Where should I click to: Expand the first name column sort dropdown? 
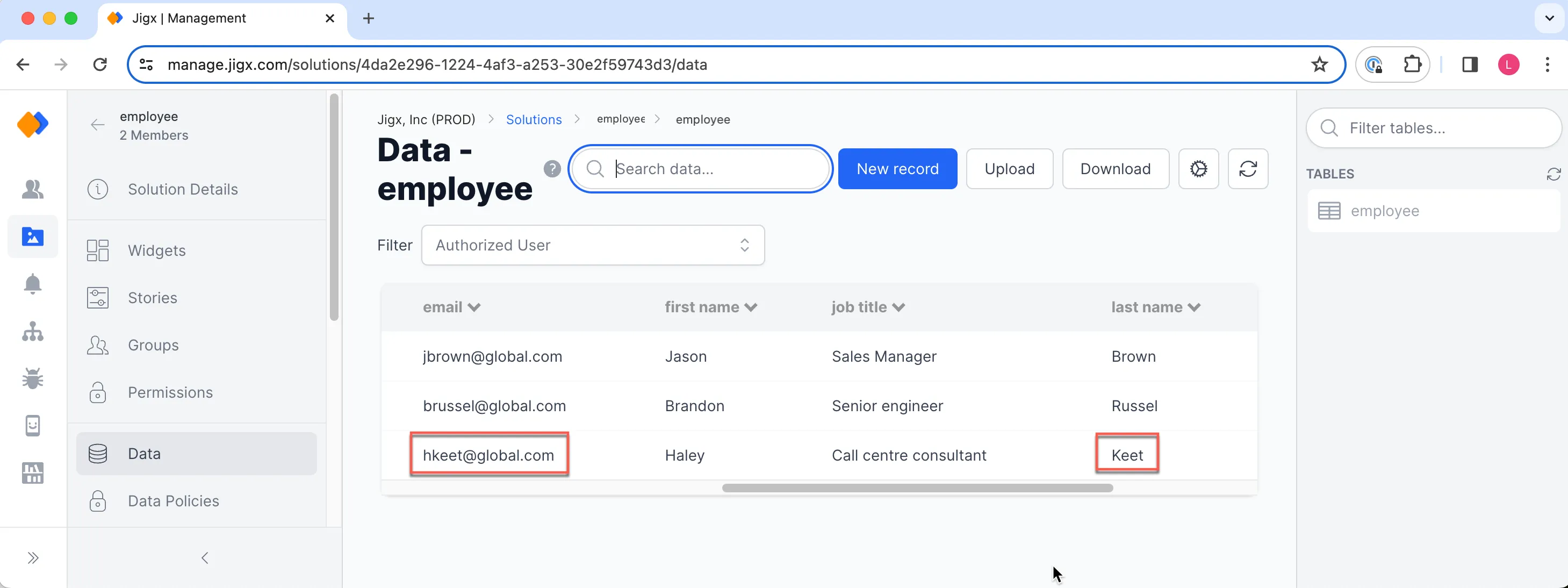click(751, 307)
